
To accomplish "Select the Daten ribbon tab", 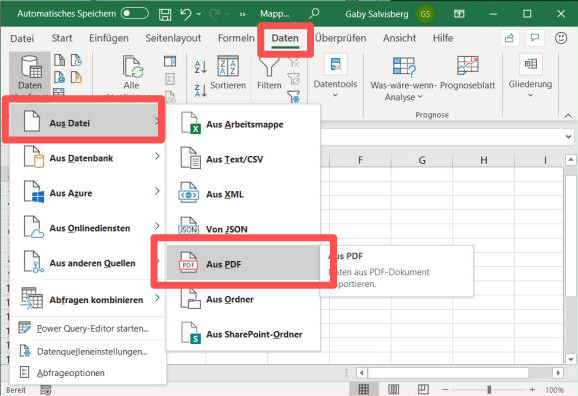I will pos(285,38).
